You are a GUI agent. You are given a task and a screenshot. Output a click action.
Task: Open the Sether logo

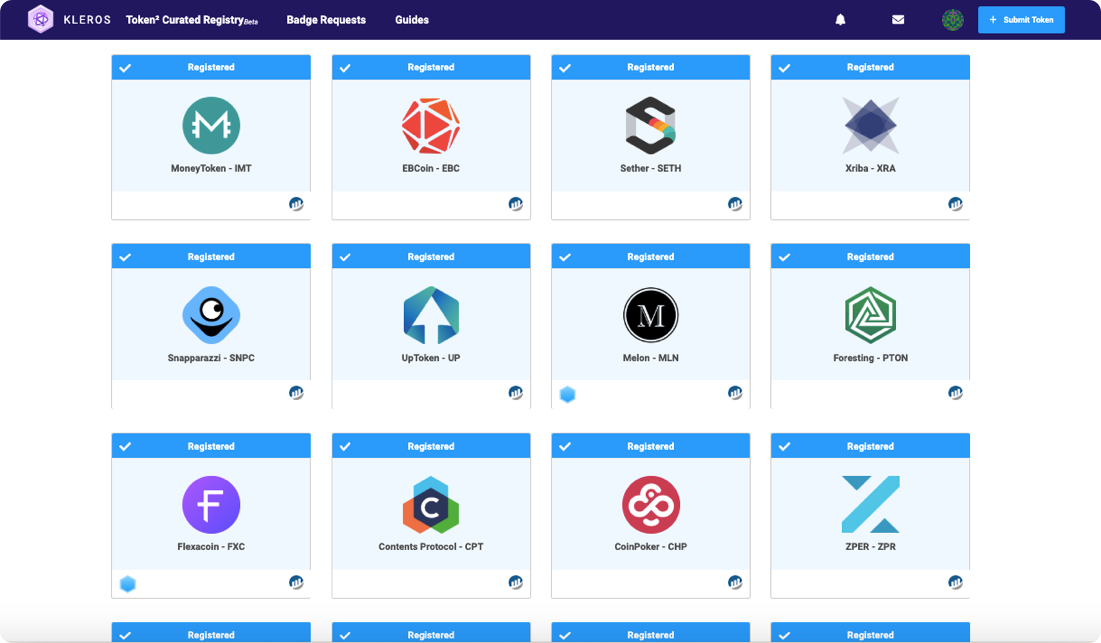651,126
